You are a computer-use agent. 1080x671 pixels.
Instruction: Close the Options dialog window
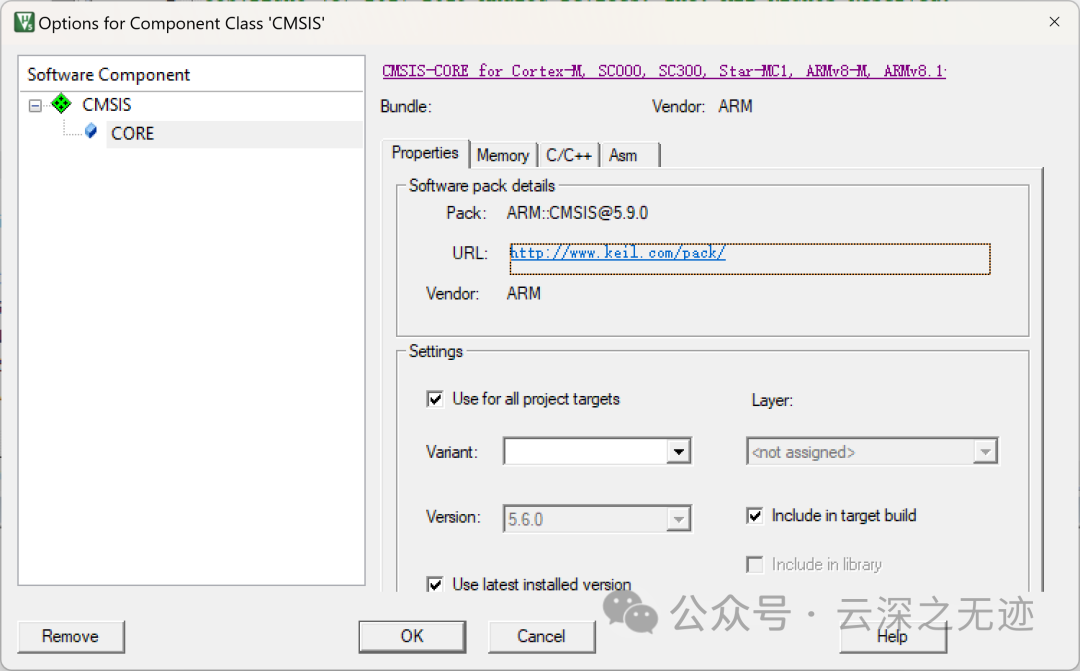click(x=1054, y=22)
